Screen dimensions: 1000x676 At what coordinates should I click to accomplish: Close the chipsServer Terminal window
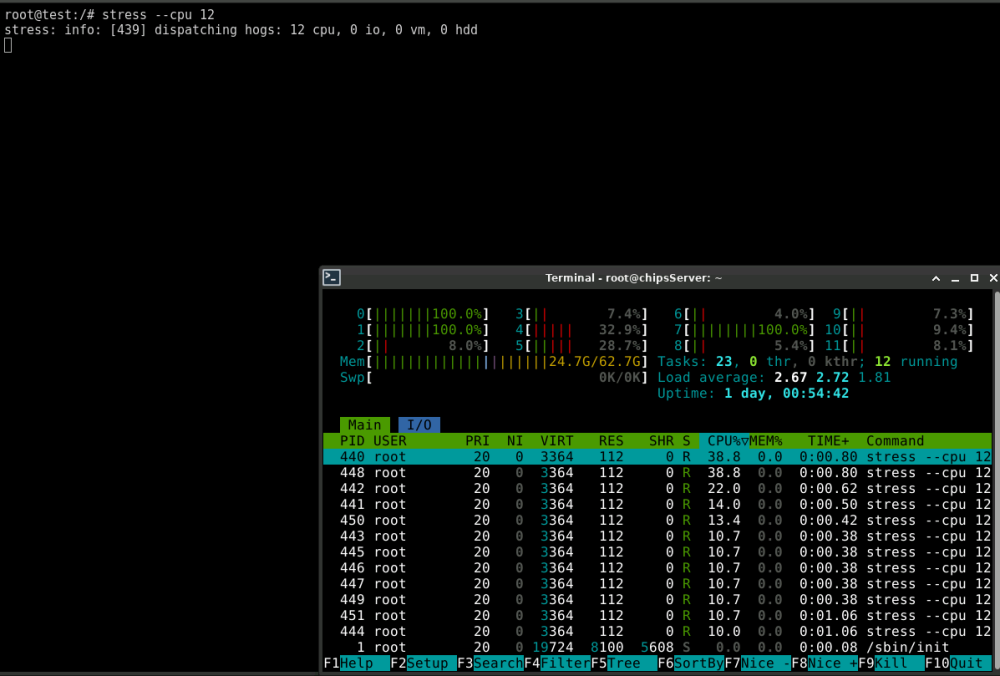(992, 278)
